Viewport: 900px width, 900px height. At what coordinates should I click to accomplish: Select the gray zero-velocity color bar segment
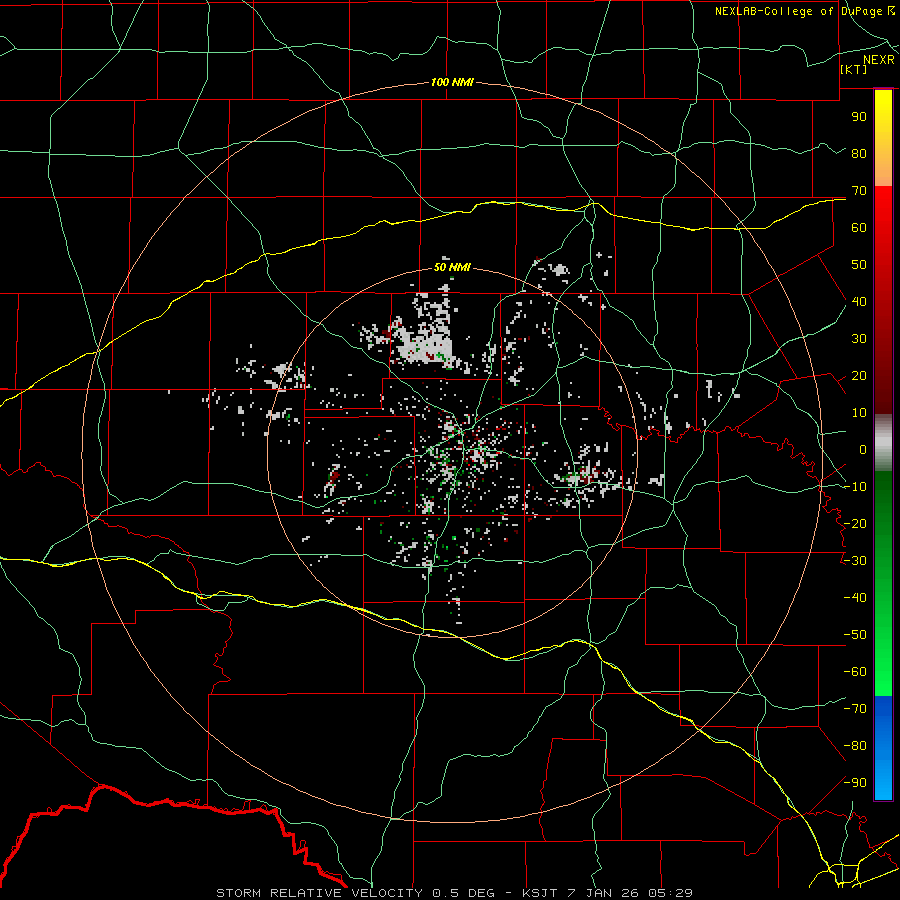click(x=883, y=445)
